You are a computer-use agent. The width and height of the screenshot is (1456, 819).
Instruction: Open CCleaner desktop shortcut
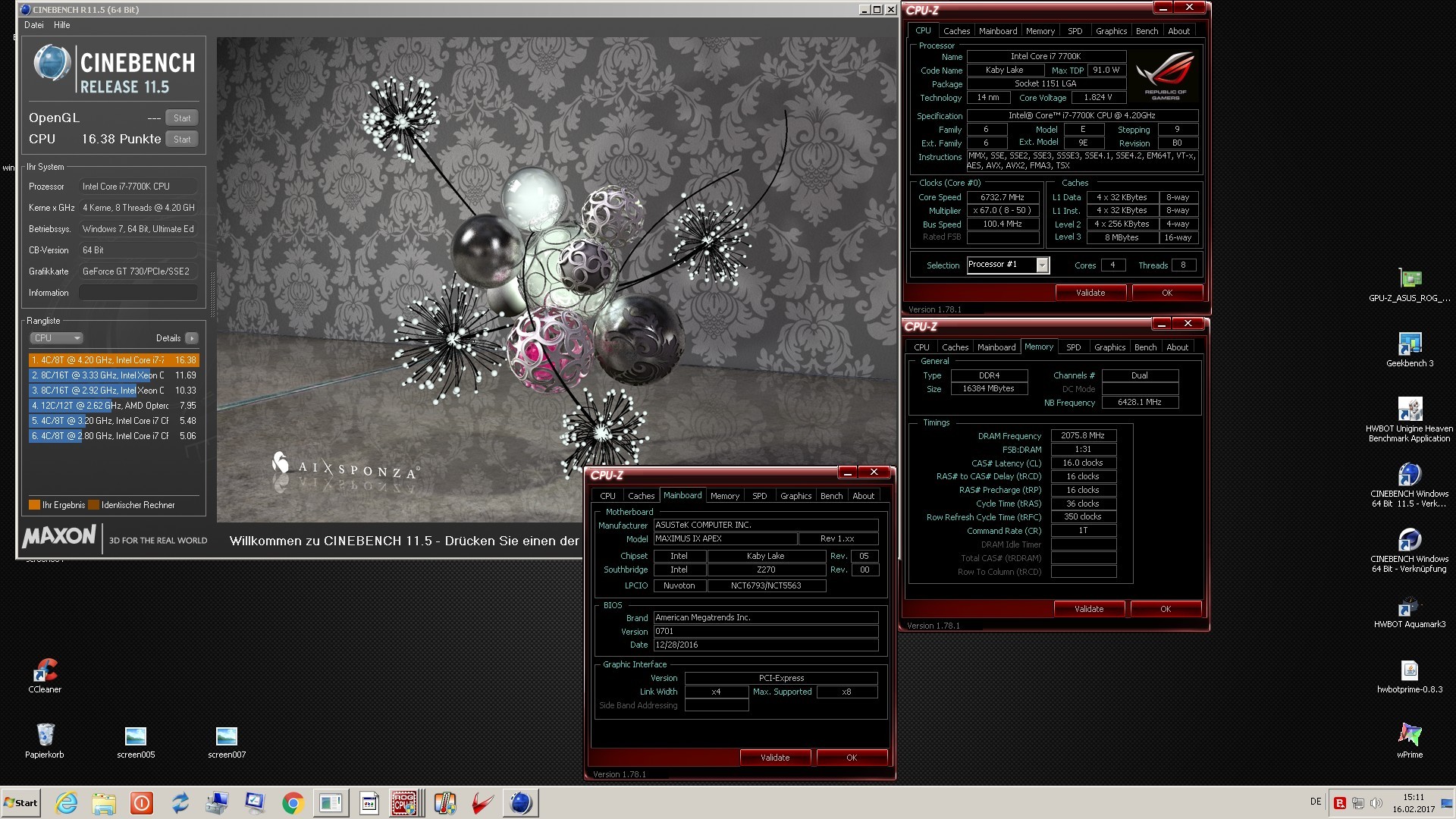tap(45, 676)
